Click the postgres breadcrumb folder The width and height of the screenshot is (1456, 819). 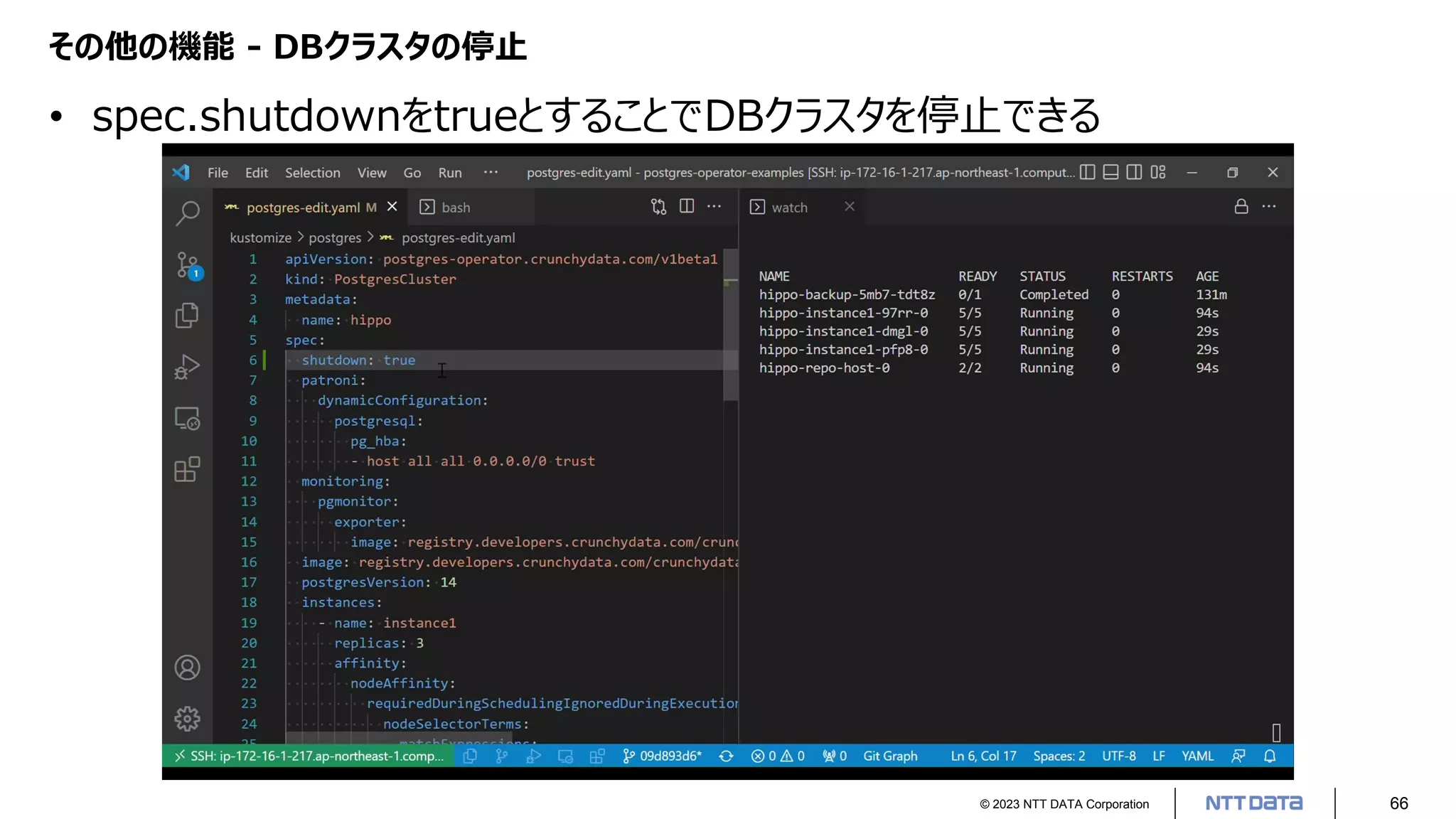click(335, 237)
